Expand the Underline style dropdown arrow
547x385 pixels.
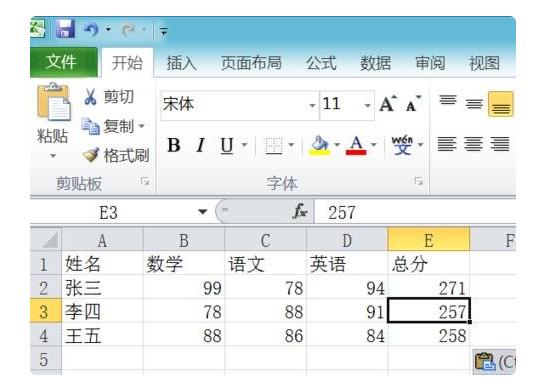click(x=245, y=144)
